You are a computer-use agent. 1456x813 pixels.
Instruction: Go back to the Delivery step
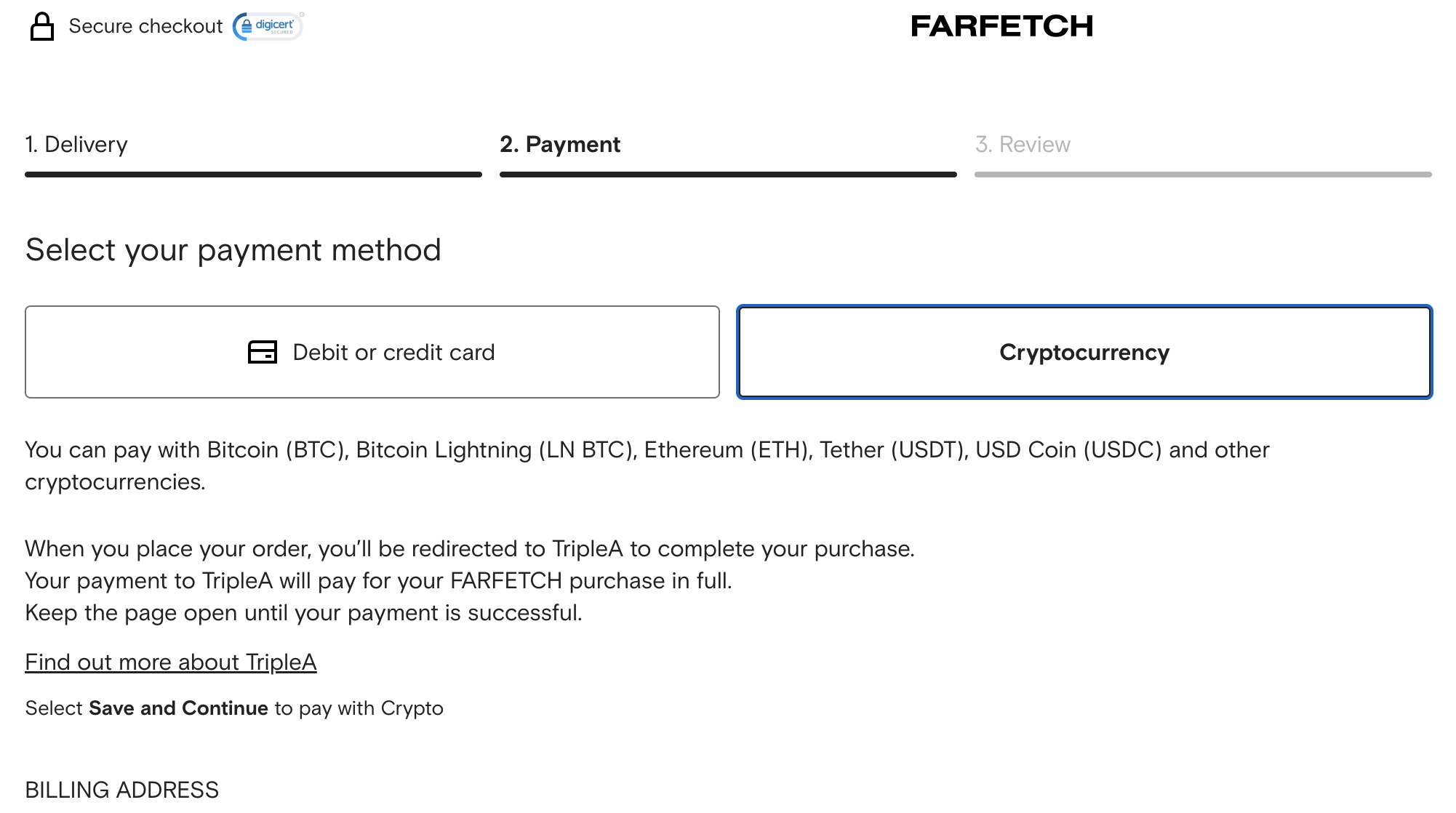click(76, 145)
